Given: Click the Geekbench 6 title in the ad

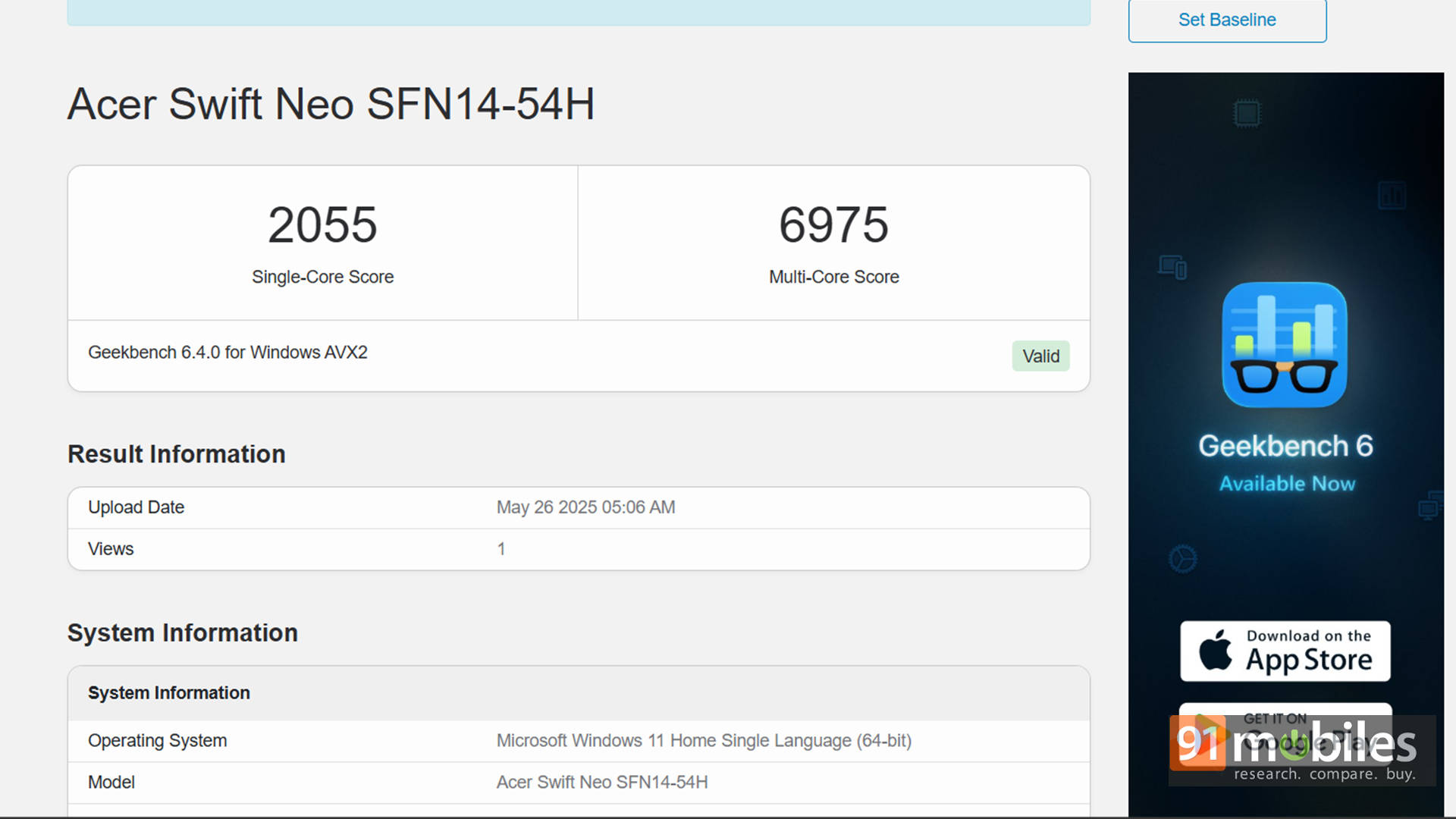Looking at the screenshot, I should click(1285, 446).
